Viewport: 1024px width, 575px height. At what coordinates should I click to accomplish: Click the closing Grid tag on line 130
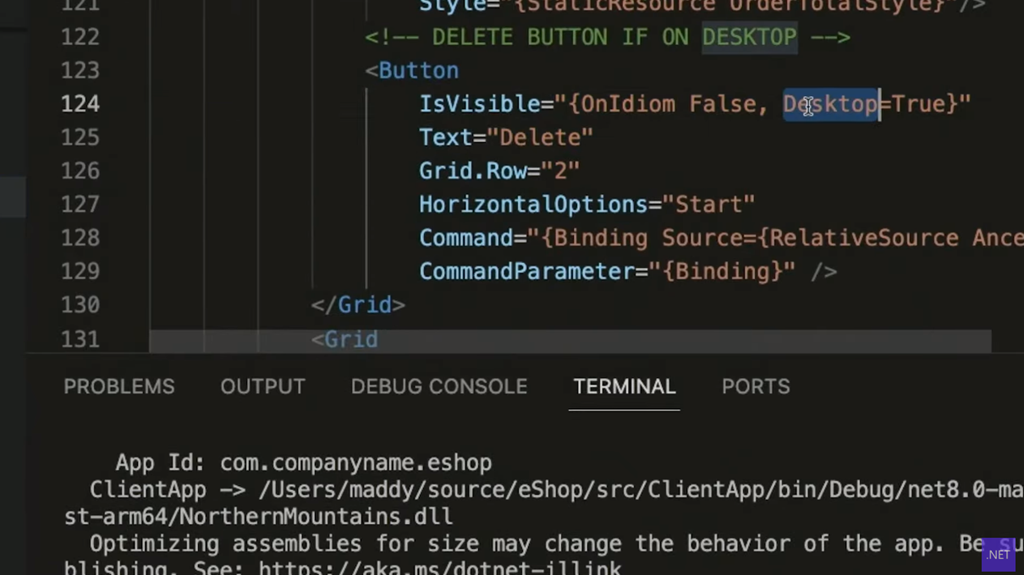click(358, 304)
